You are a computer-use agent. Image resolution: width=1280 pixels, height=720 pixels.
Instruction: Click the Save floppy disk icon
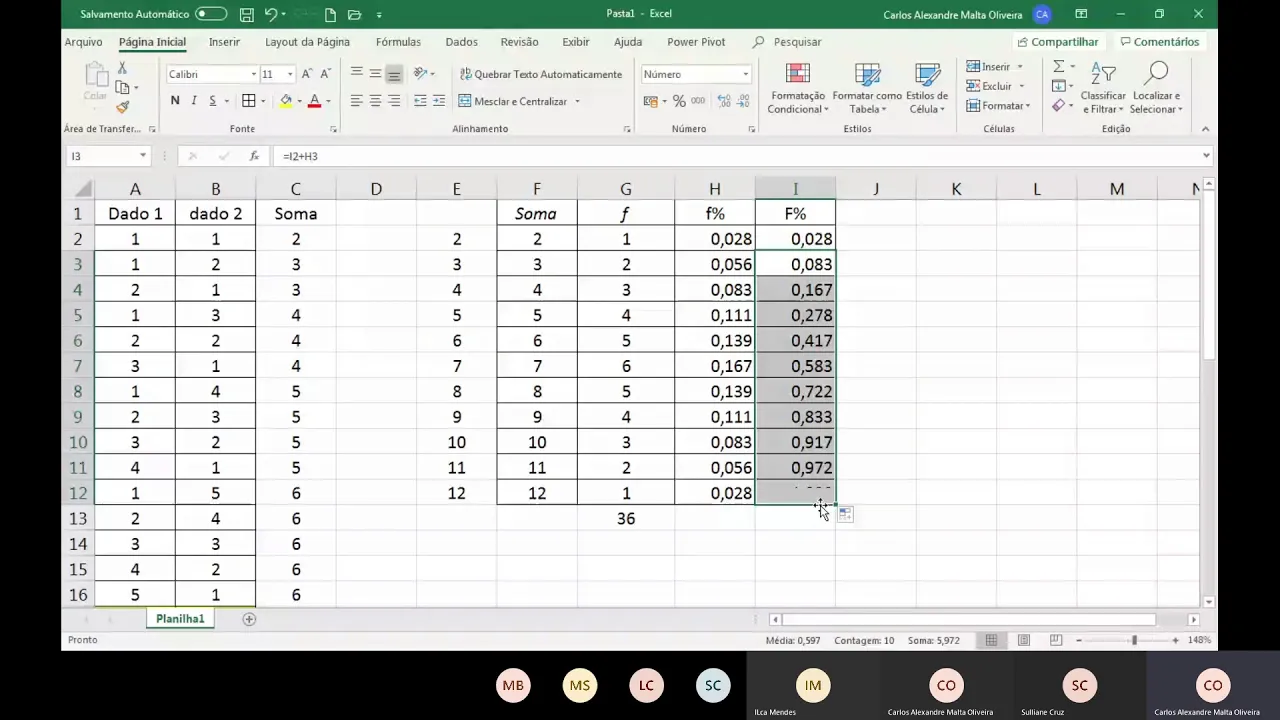(246, 15)
